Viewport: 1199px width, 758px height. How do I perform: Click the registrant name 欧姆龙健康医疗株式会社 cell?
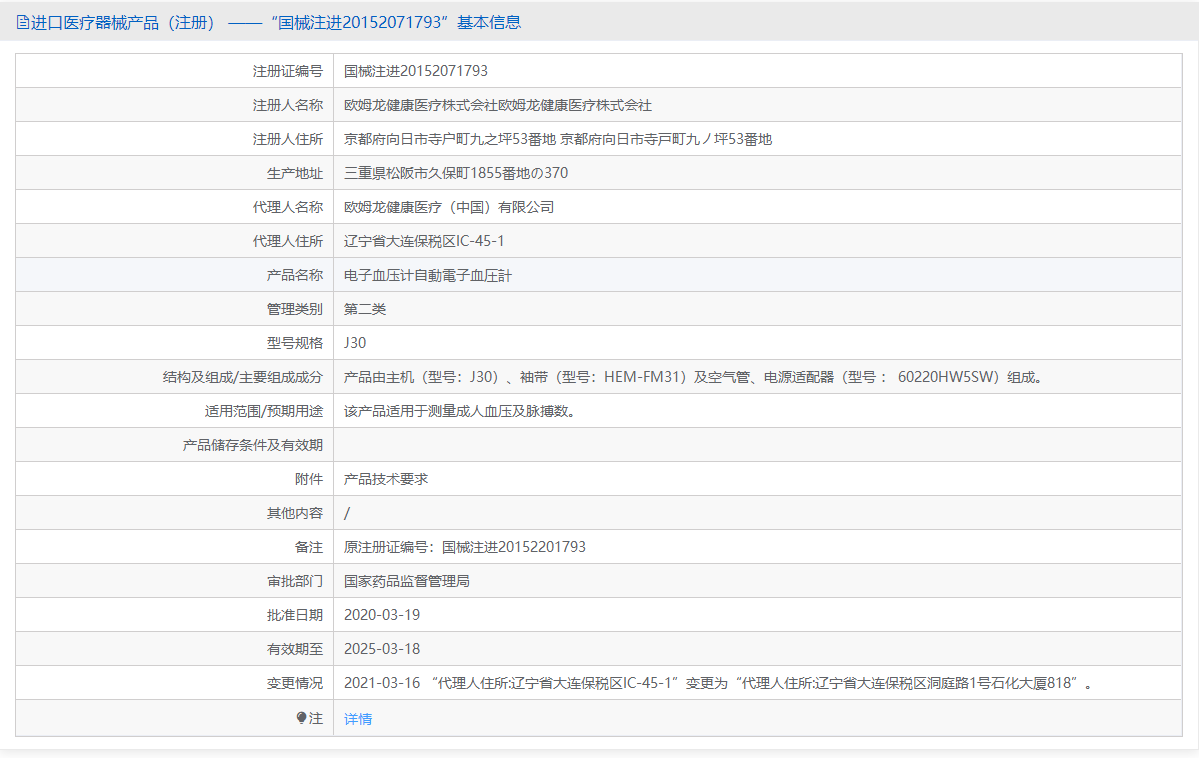498,105
